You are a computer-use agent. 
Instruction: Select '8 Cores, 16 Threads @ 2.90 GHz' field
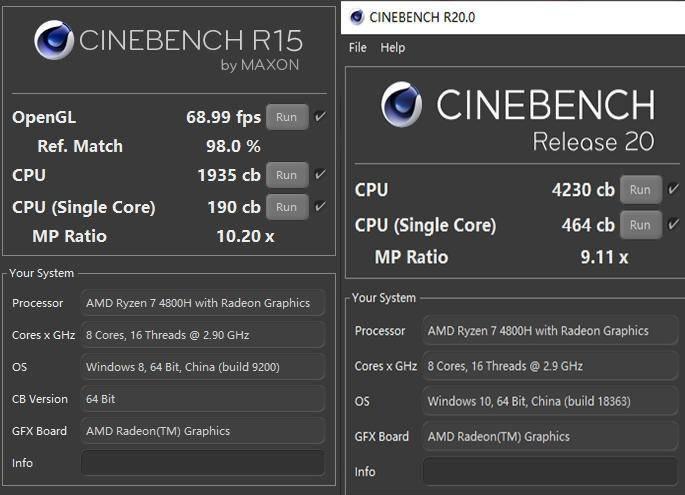tap(203, 335)
